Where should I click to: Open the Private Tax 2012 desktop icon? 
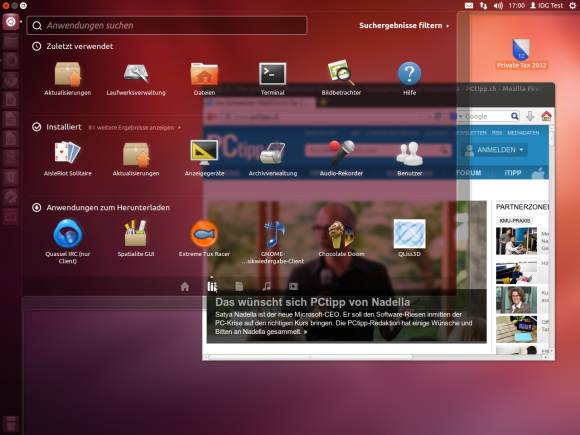pyautogui.click(x=521, y=54)
